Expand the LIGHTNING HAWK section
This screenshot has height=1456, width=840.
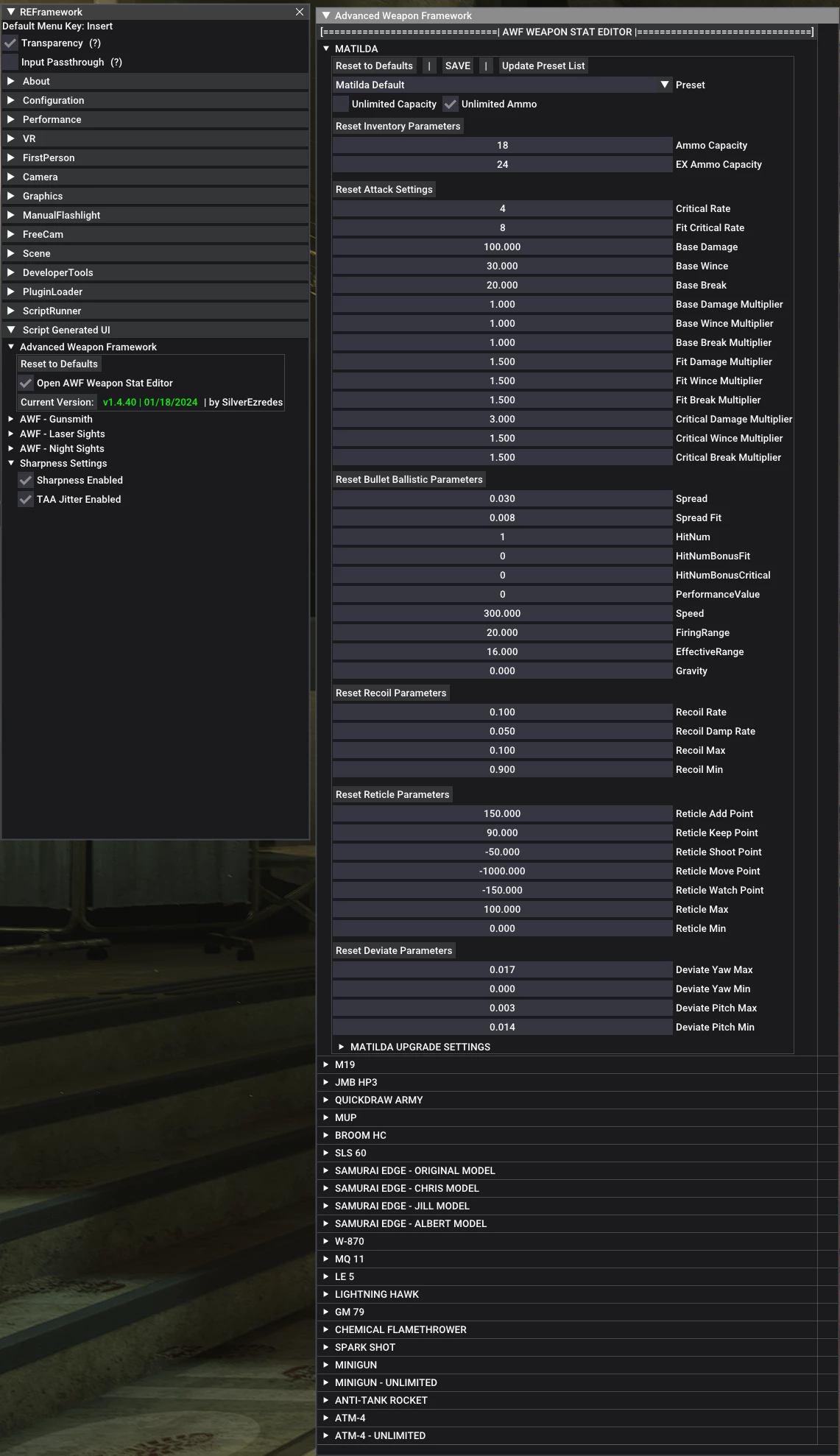[x=326, y=1294]
